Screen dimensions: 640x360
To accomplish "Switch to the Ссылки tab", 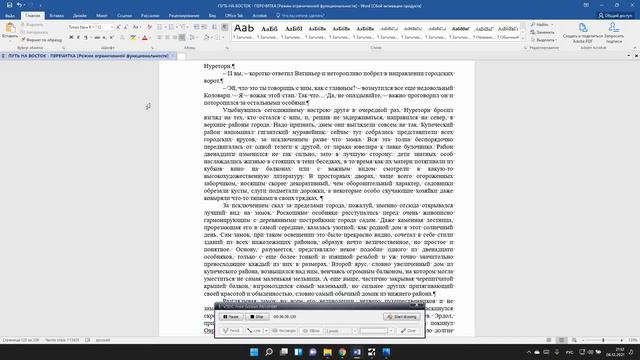I will tap(124, 16).
